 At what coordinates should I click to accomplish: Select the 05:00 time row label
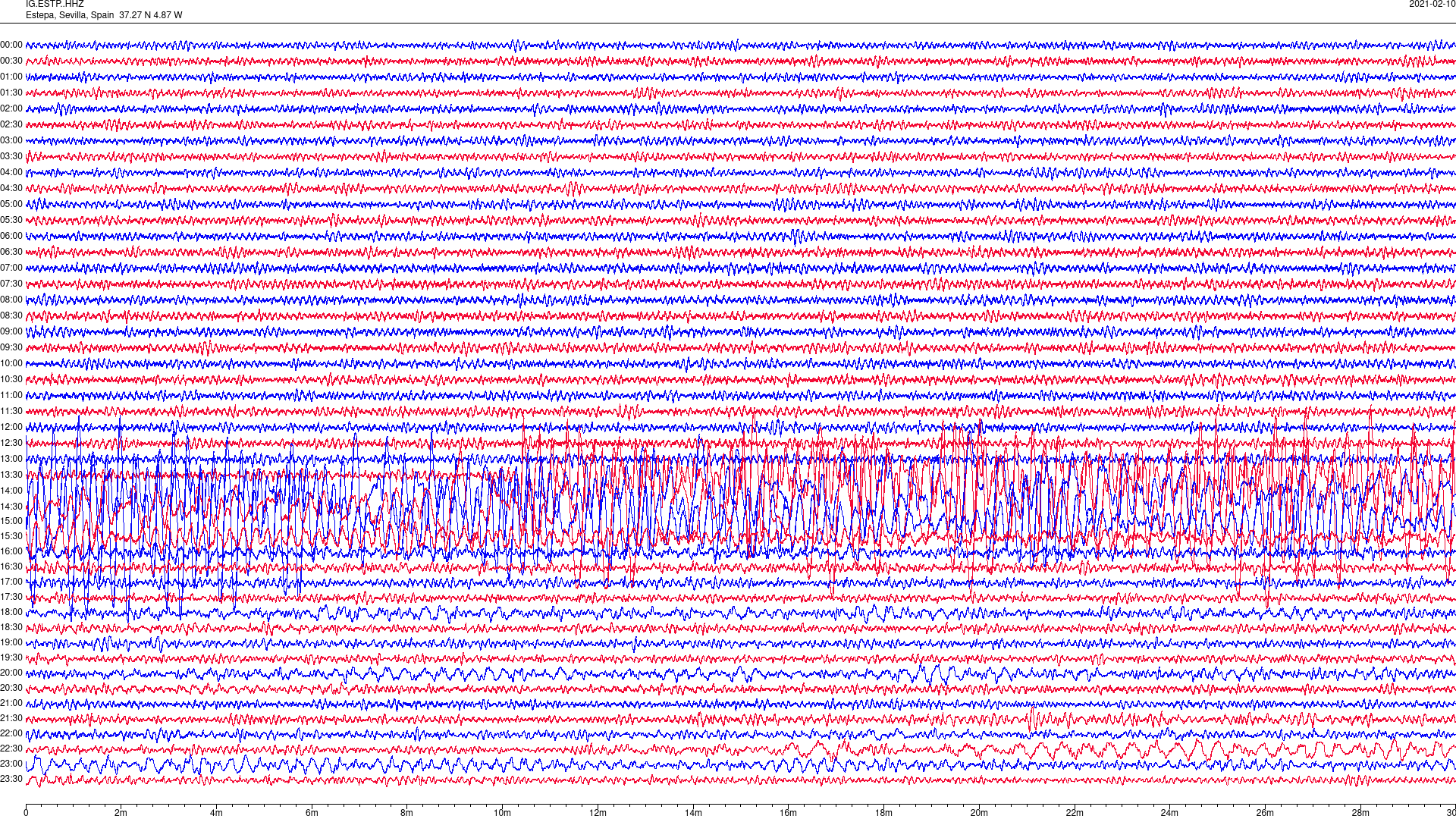(x=11, y=204)
